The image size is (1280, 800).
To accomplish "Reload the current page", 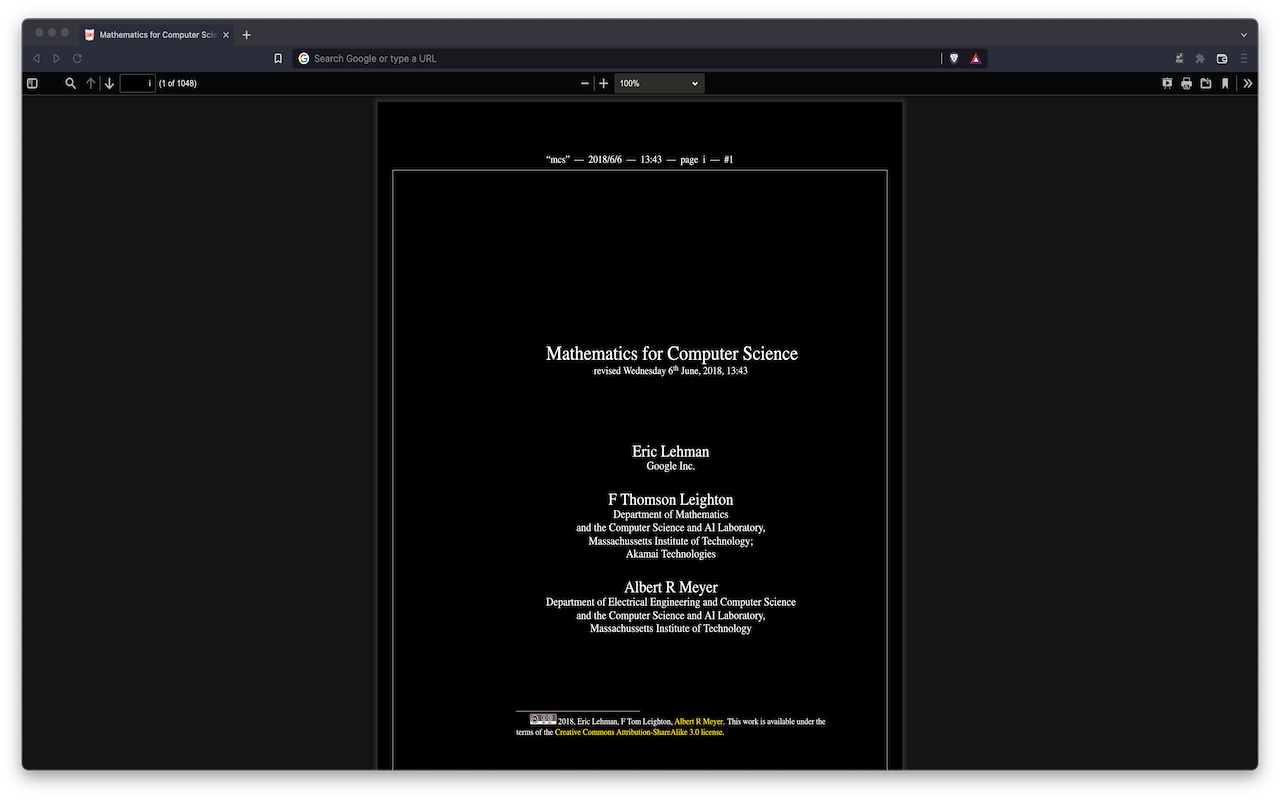I will [x=77, y=58].
